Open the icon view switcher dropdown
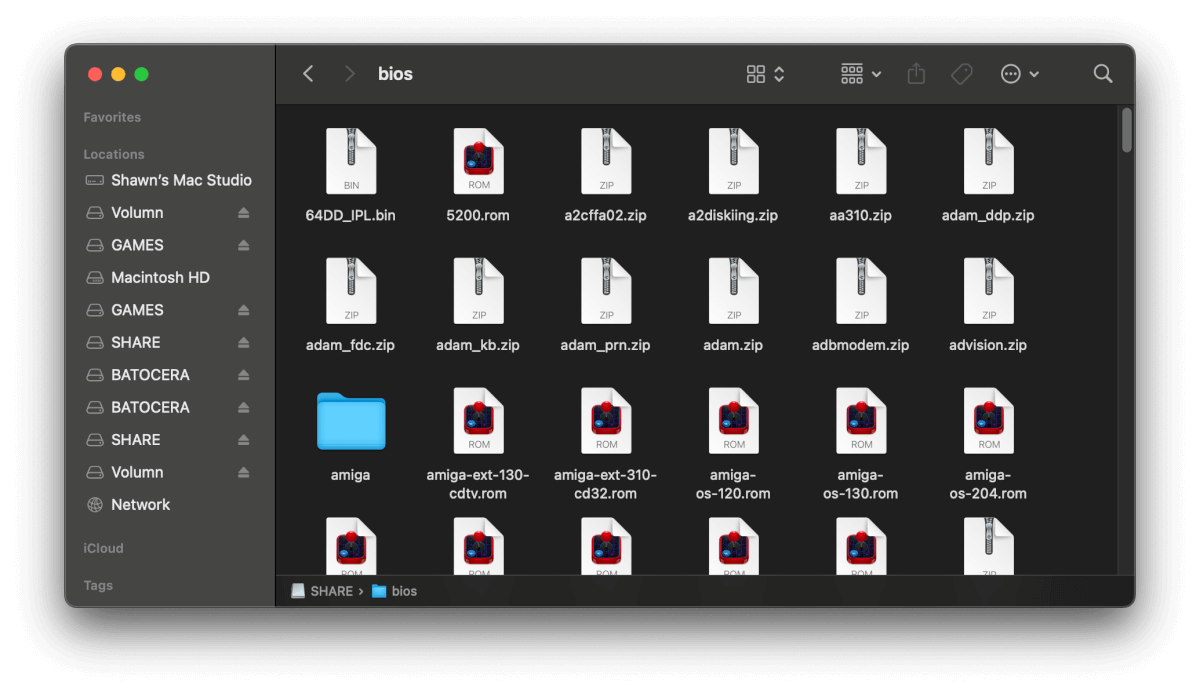 766,74
